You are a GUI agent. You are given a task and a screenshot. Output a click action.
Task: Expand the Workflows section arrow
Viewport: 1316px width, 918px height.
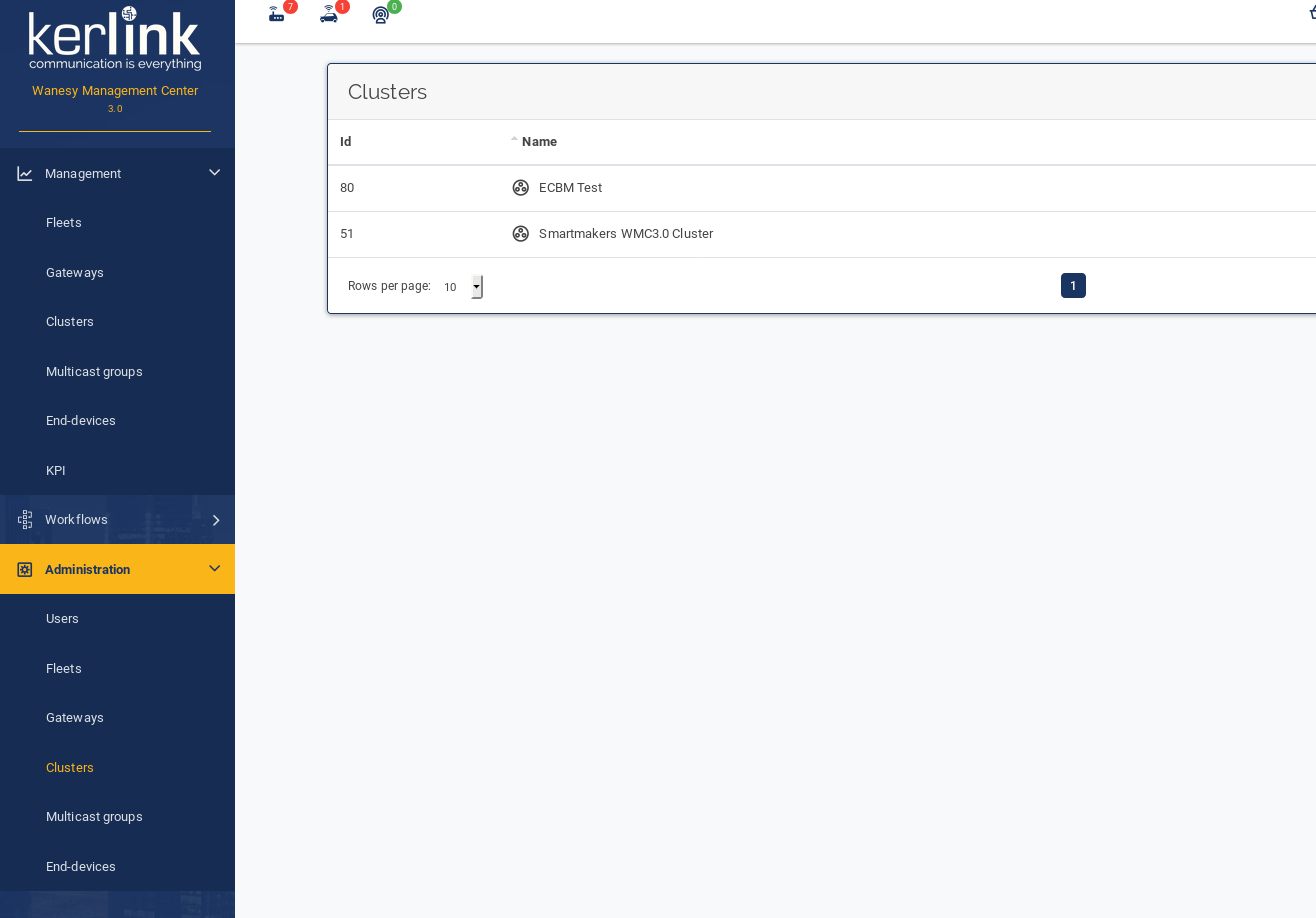215,520
